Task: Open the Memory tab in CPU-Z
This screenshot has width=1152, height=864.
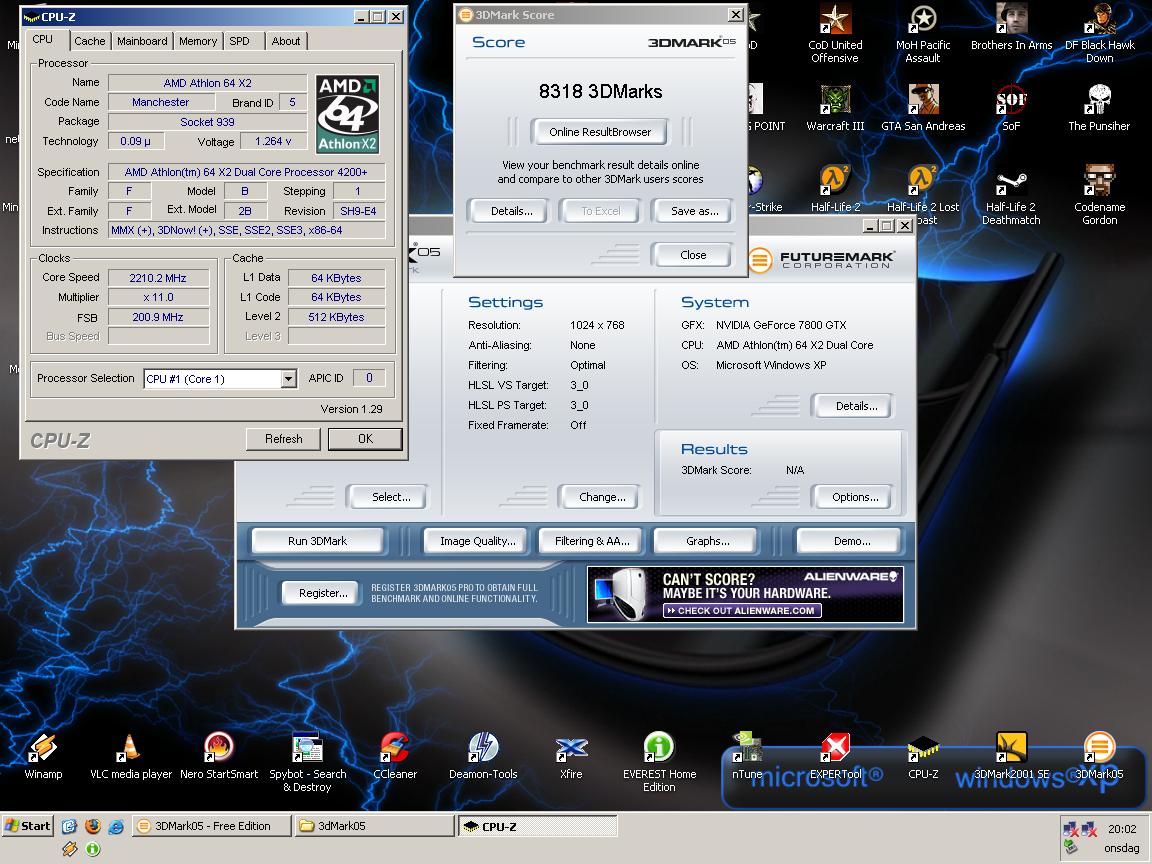Action: [198, 41]
